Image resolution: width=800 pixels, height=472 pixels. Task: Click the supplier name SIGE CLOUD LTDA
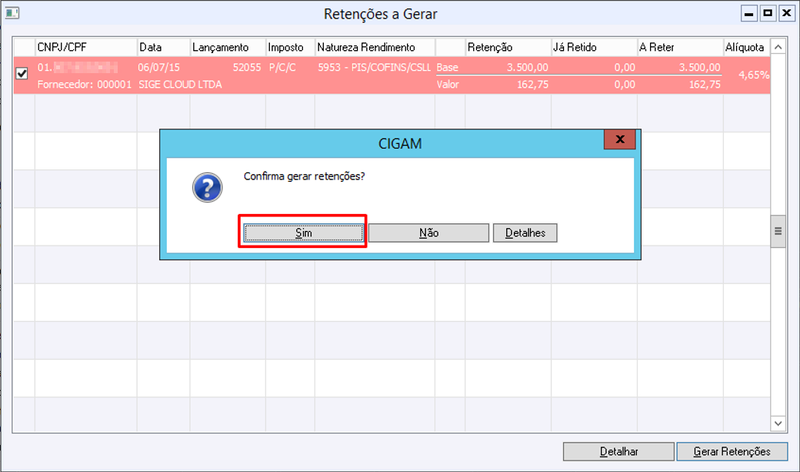(180, 85)
